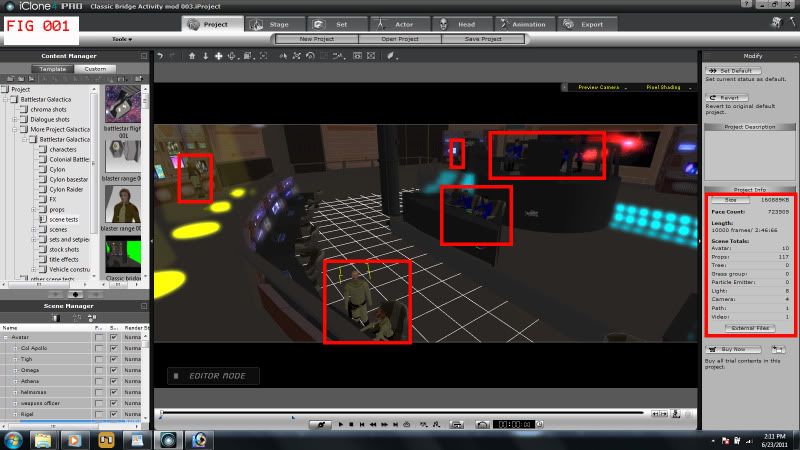Click the leaf-shaped tool icon in toolbar

391,56
